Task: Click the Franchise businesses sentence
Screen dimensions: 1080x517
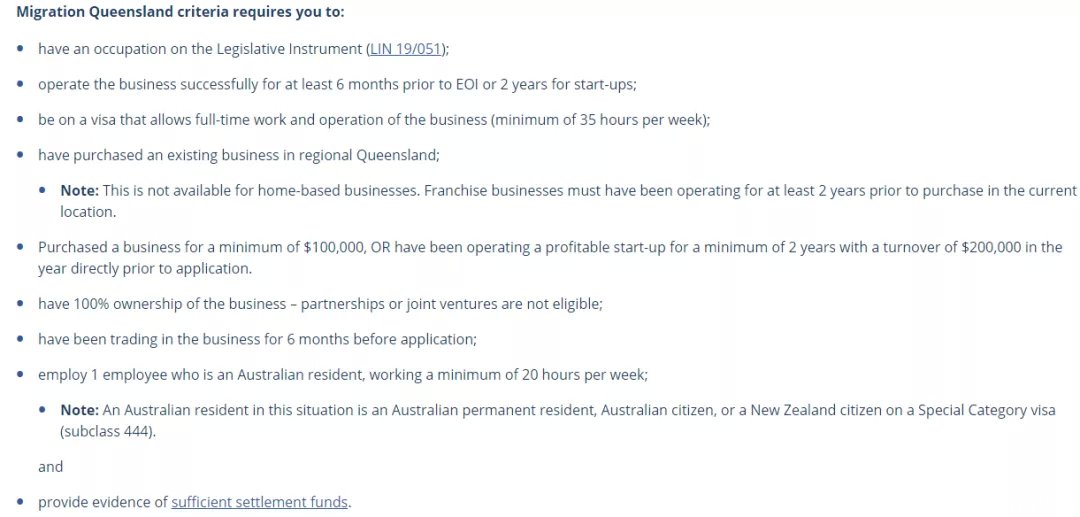Action: coord(750,191)
